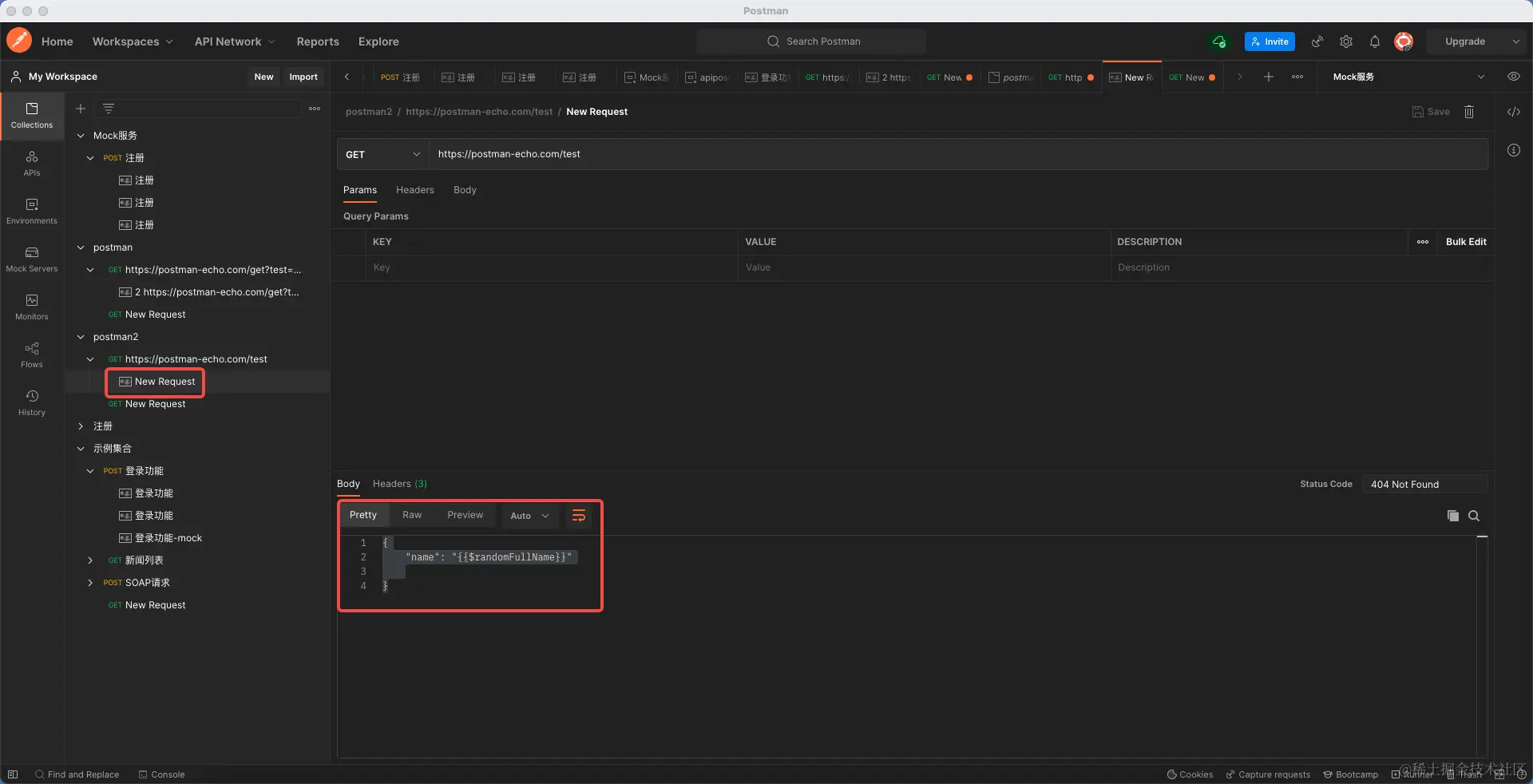This screenshot has height=784, width=1533.
Task: Click the capture requests satellite icon in header
Action: coord(1317,42)
